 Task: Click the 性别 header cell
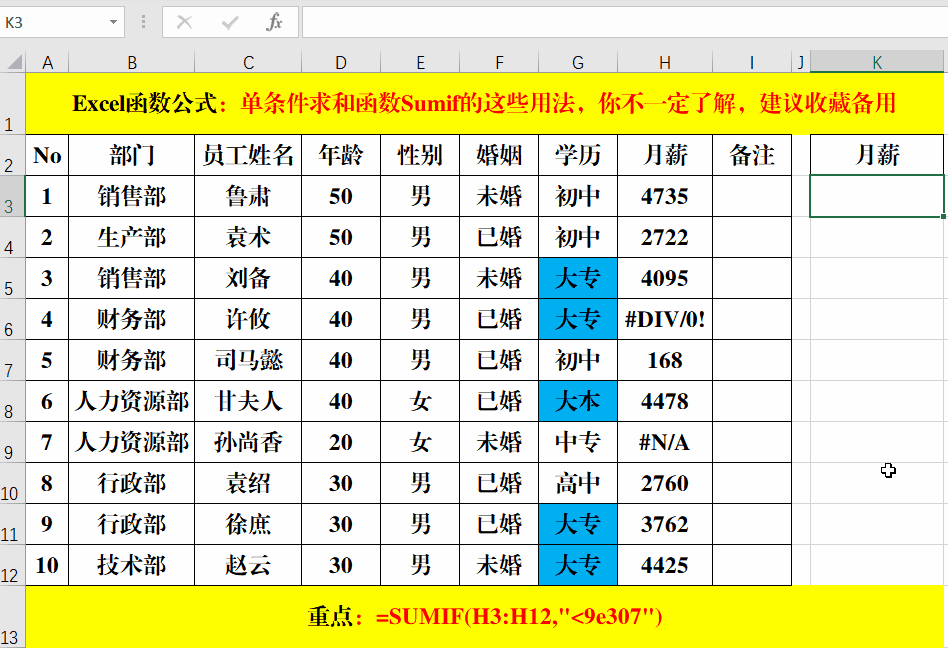pos(420,155)
